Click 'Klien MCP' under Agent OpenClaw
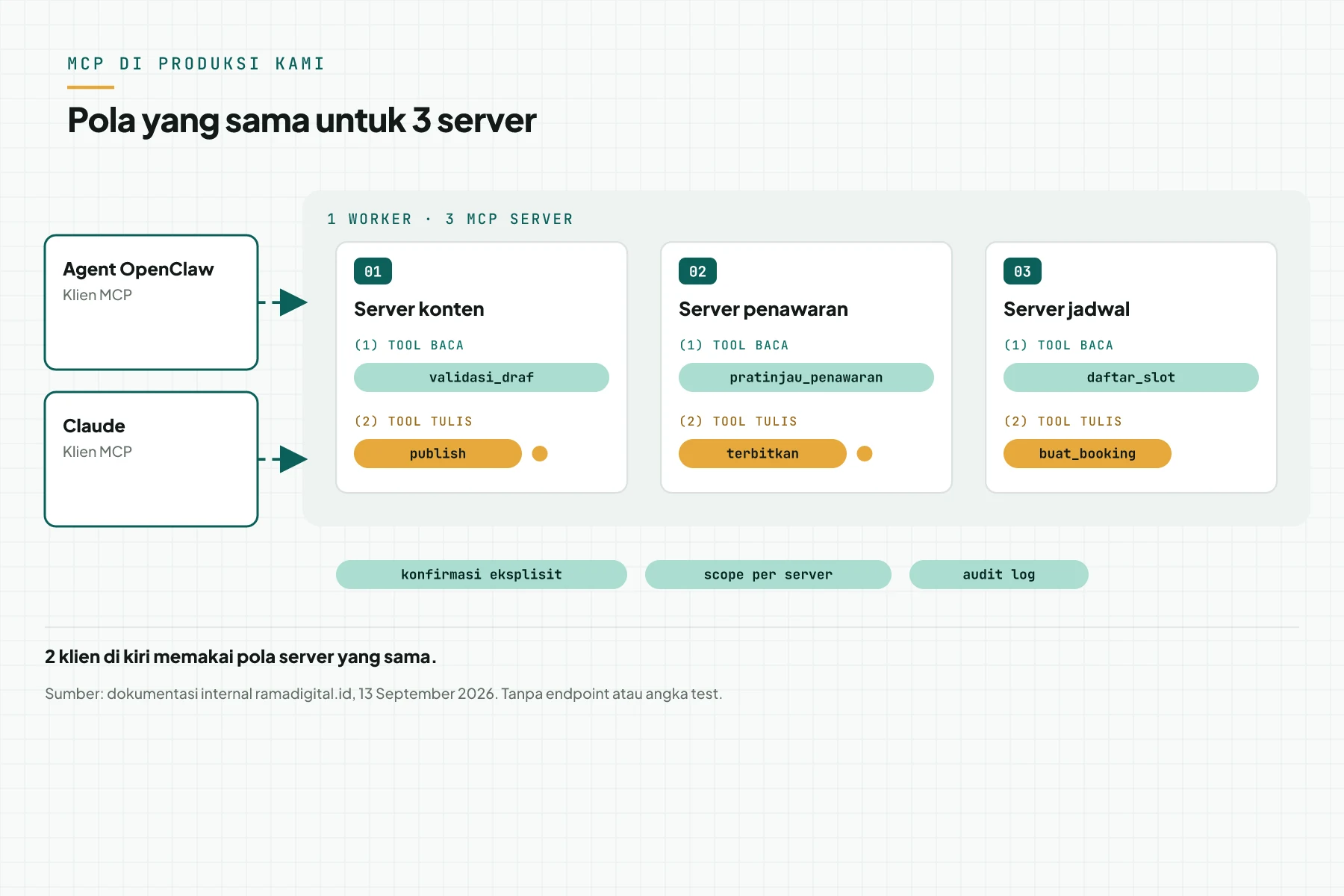1344x896 pixels. click(x=97, y=295)
